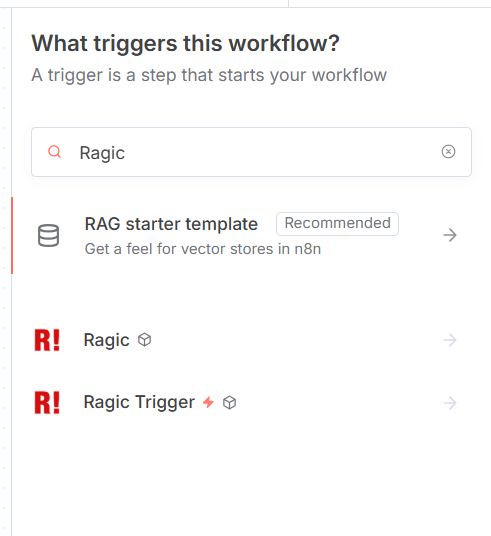Click the cube icon beside Ragic Trigger
The width and height of the screenshot is (491, 536).
coord(229,402)
